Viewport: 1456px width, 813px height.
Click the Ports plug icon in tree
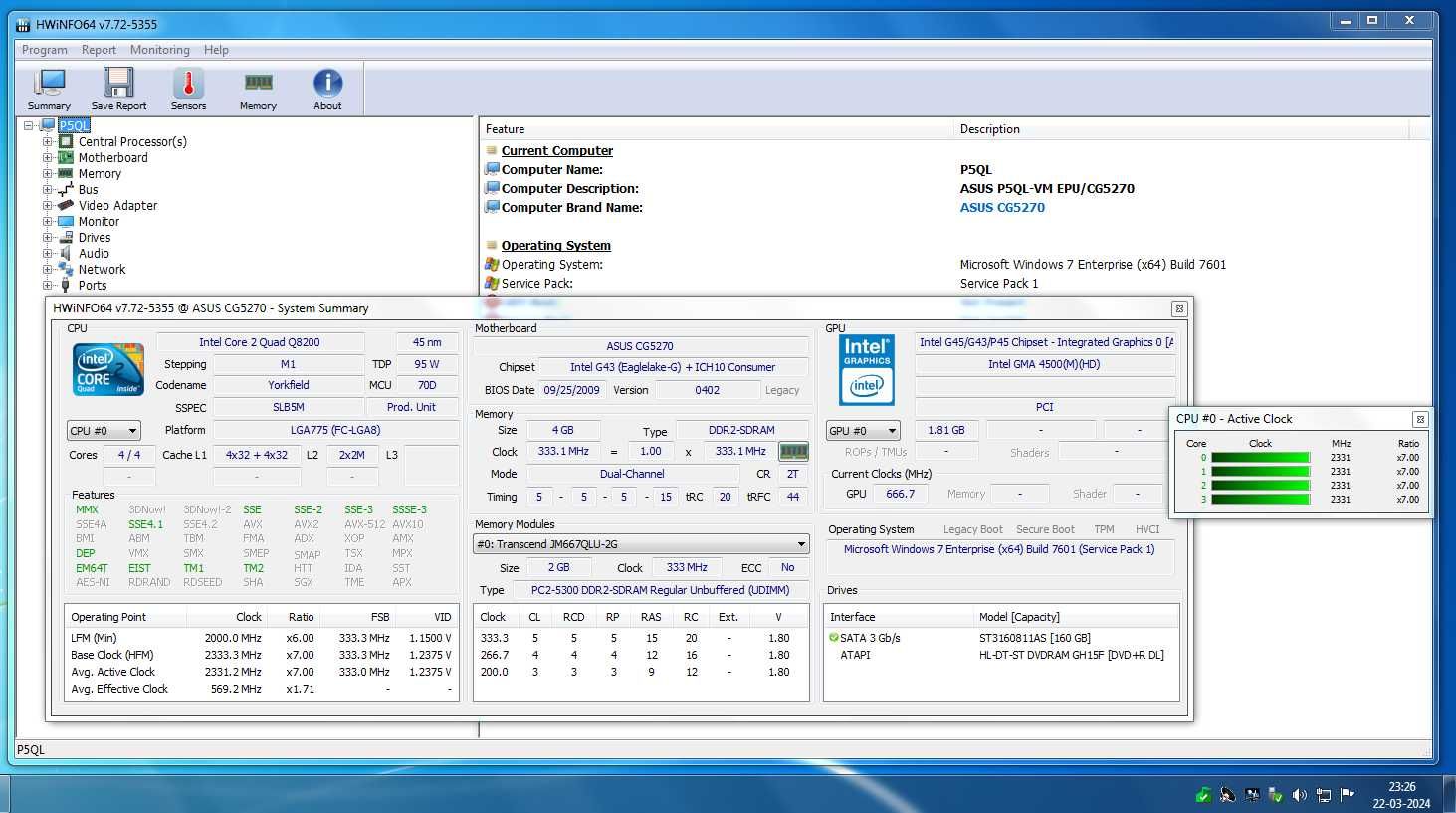(66, 285)
